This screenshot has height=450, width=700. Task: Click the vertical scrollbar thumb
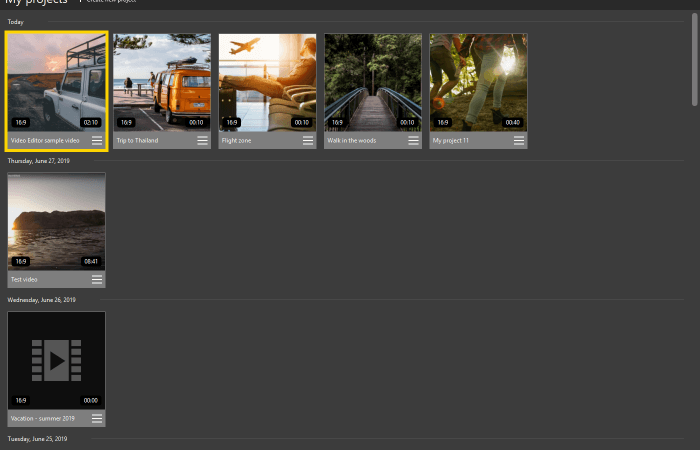695,59
